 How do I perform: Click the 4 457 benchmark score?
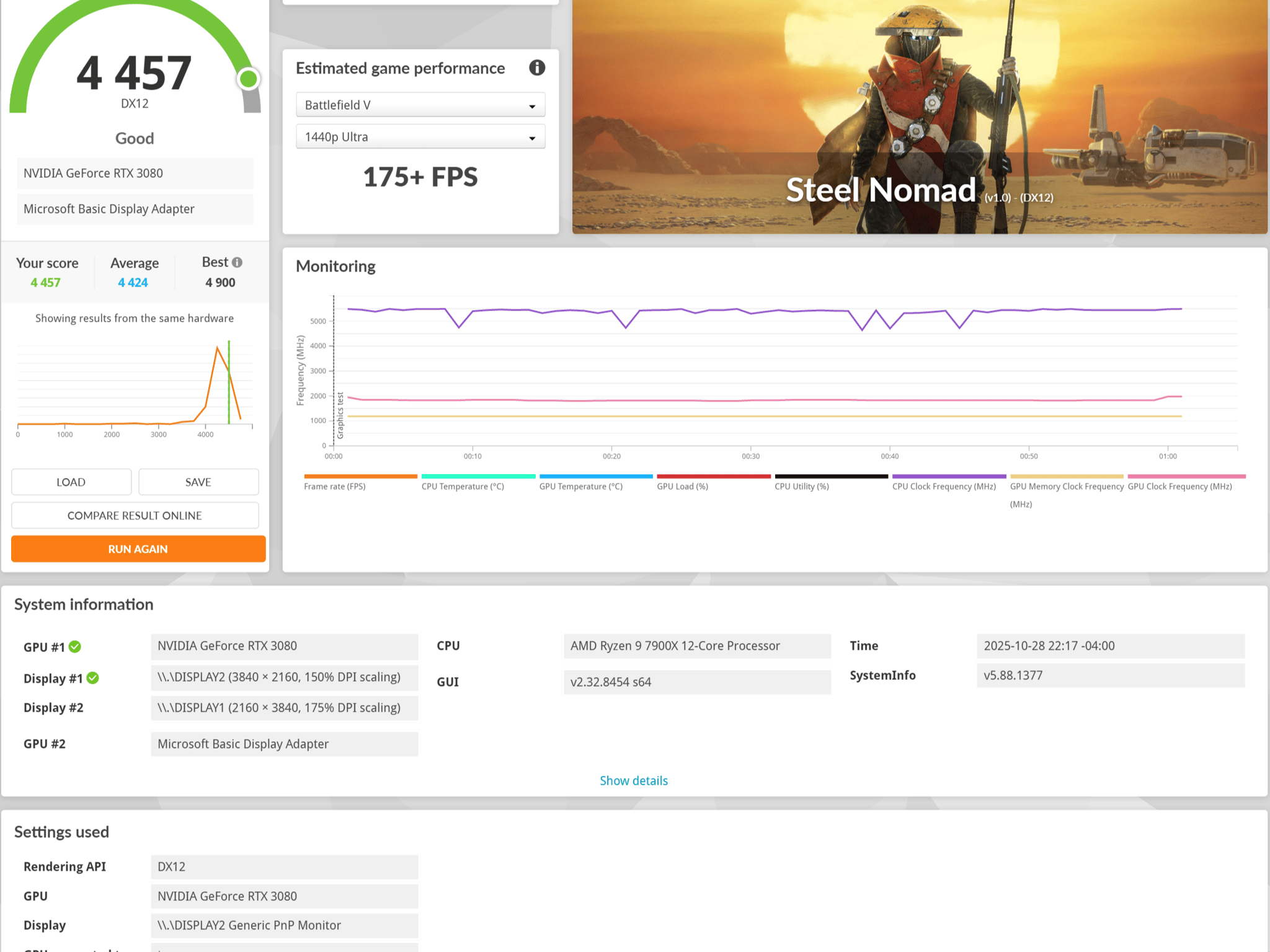pyautogui.click(x=135, y=73)
